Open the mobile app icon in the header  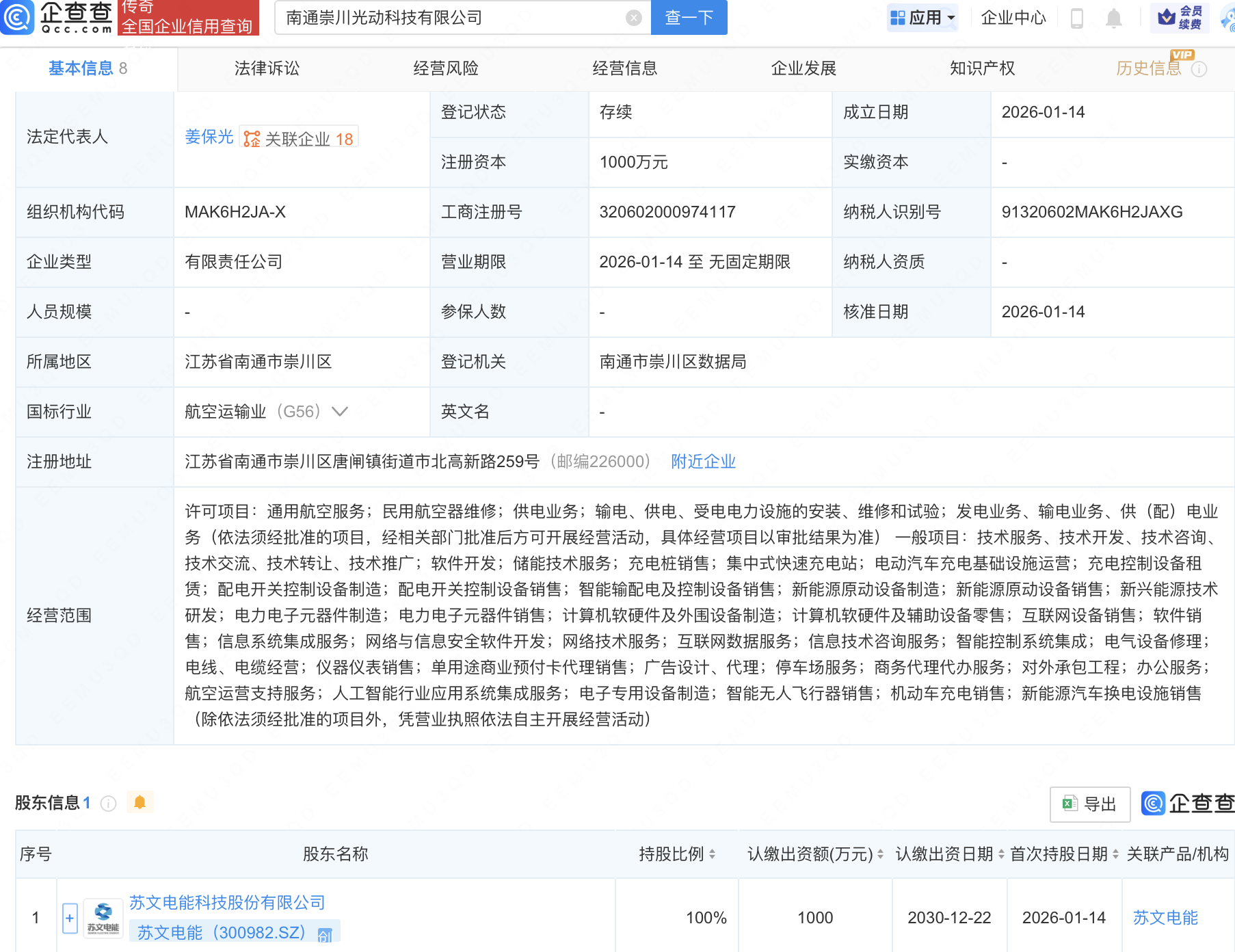1077,18
